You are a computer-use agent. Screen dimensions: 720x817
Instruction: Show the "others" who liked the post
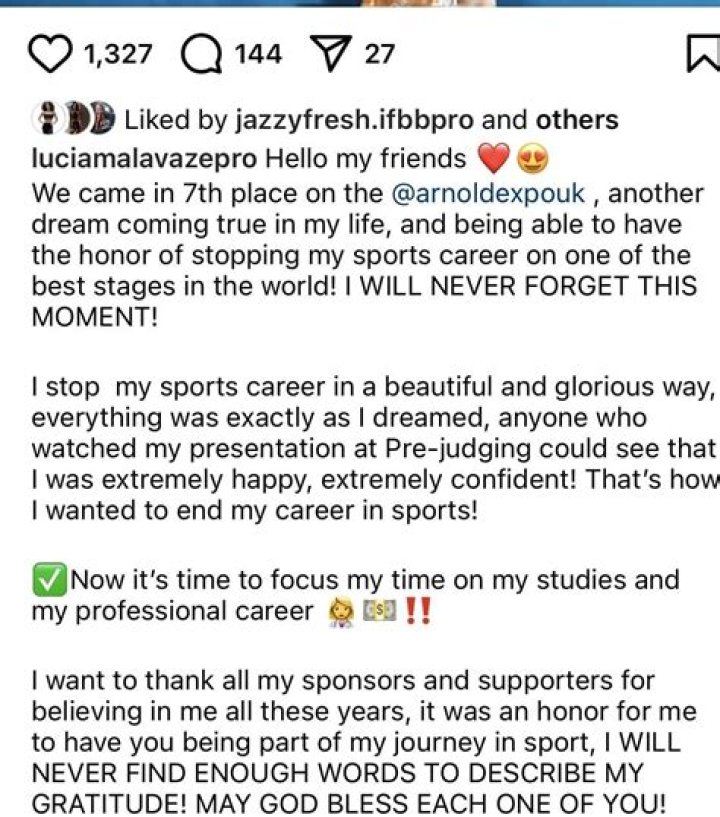tap(577, 121)
